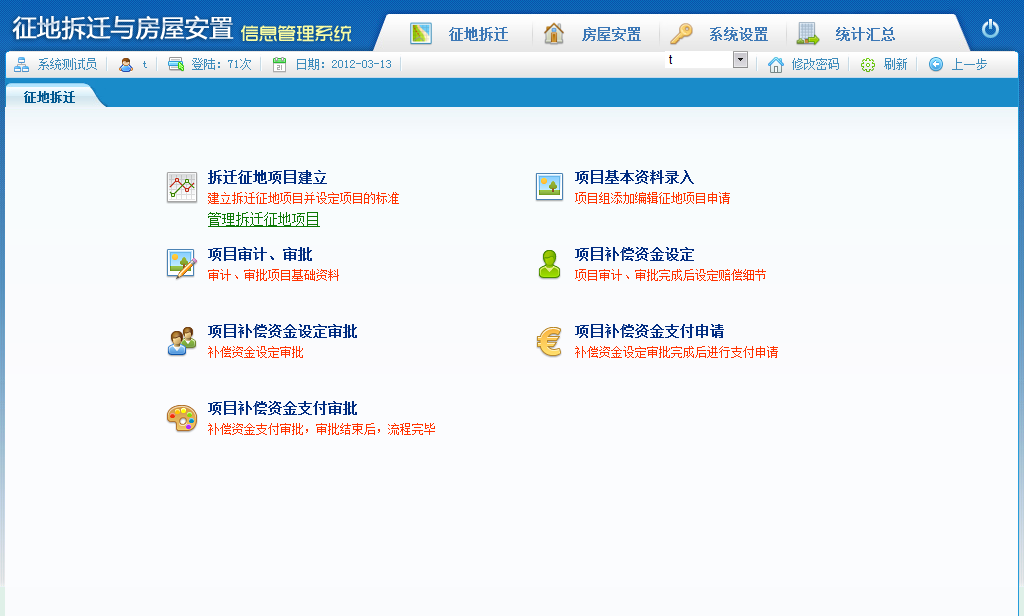Click the palette icon for 项目补偿资金支付审批
Screen dimensions: 1024x616
[x=182, y=418]
